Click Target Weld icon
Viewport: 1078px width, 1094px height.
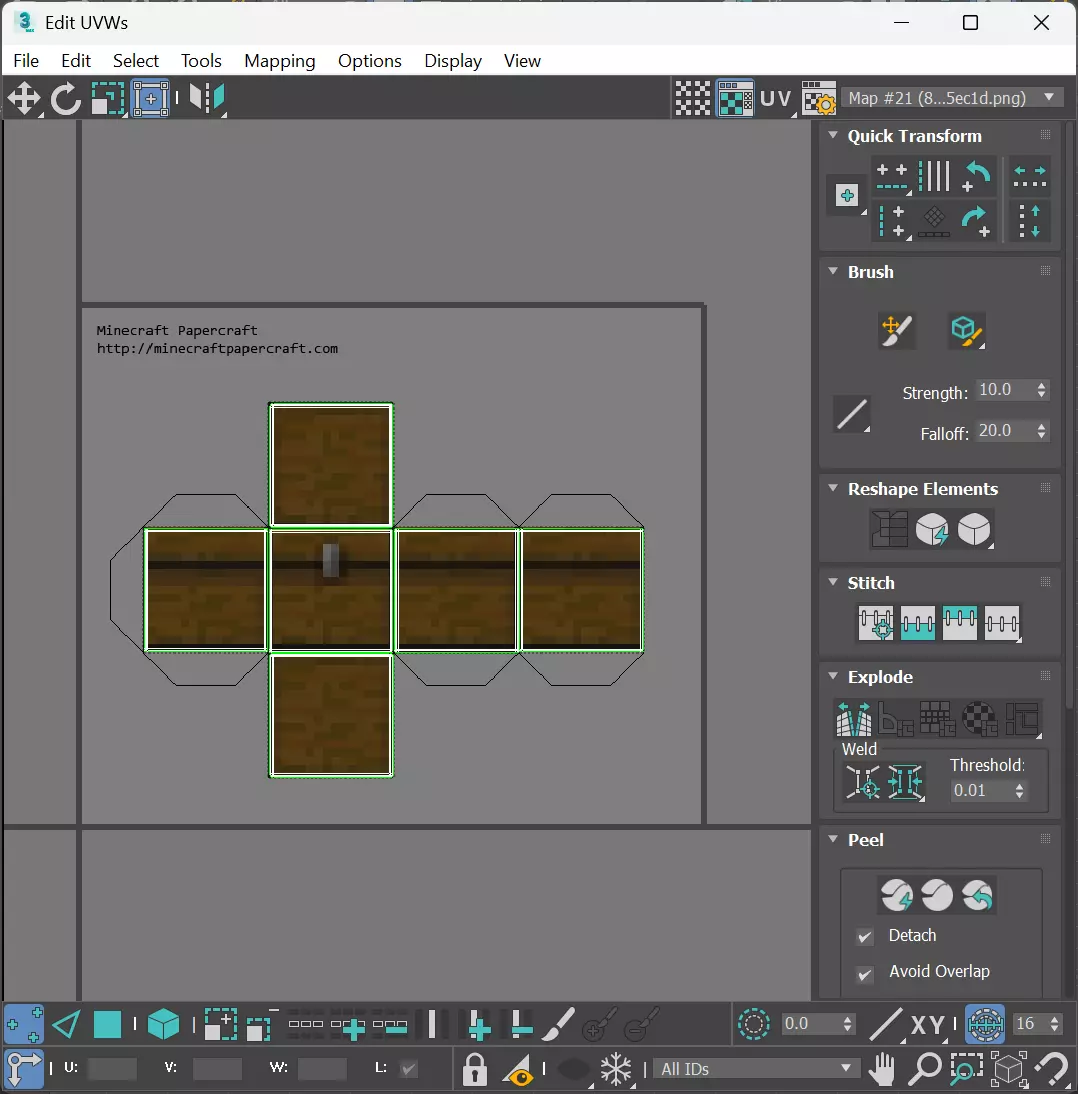coord(862,781)
